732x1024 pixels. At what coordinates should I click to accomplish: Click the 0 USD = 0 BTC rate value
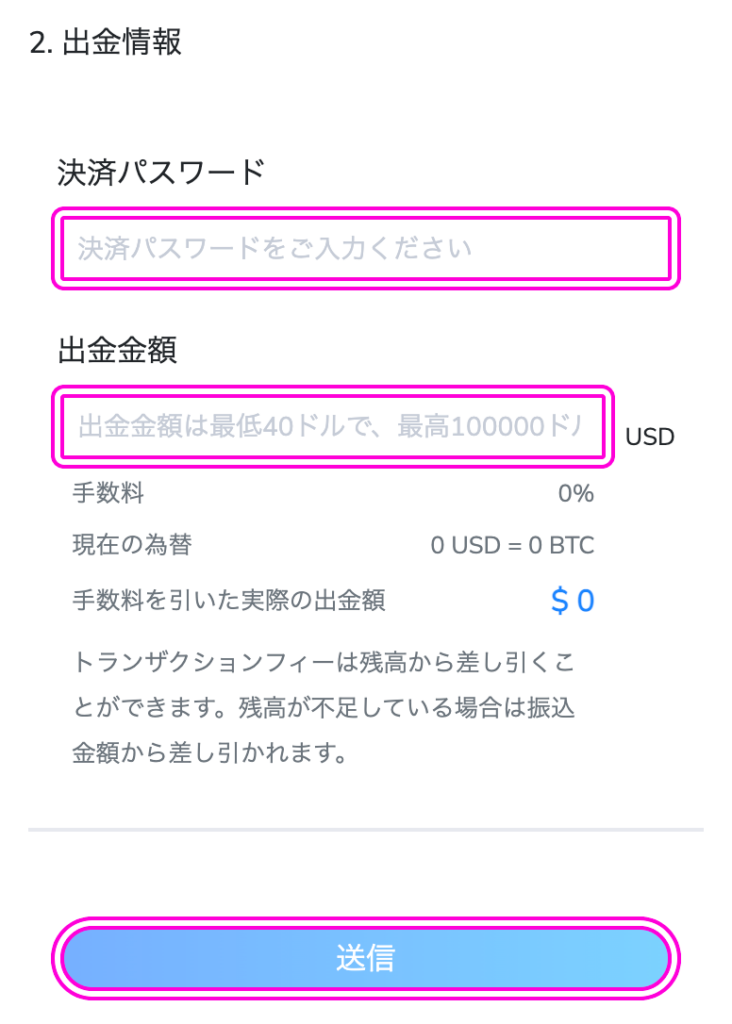tap(513, 545)
